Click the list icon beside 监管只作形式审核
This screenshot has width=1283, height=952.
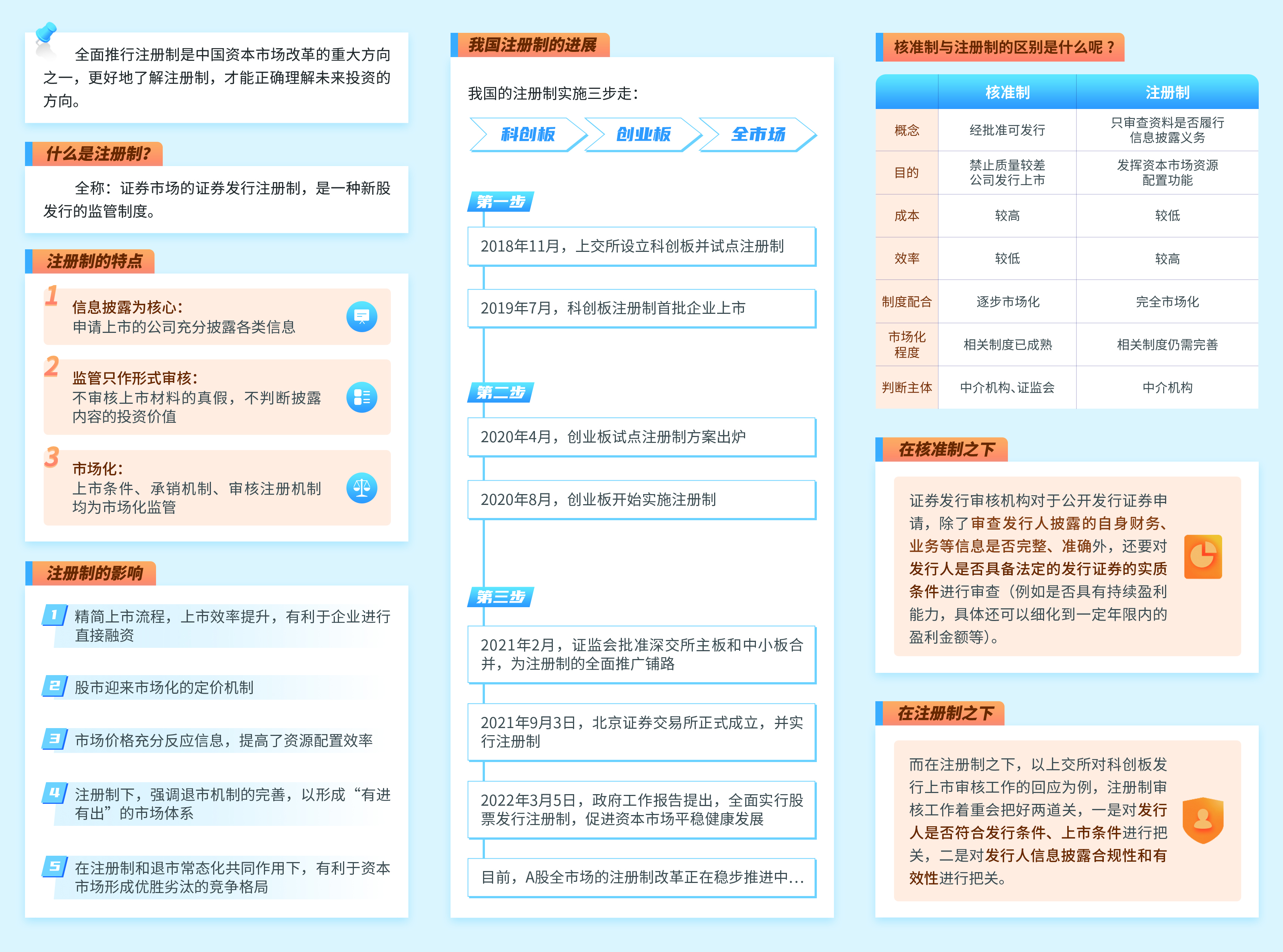coord(361,397)
